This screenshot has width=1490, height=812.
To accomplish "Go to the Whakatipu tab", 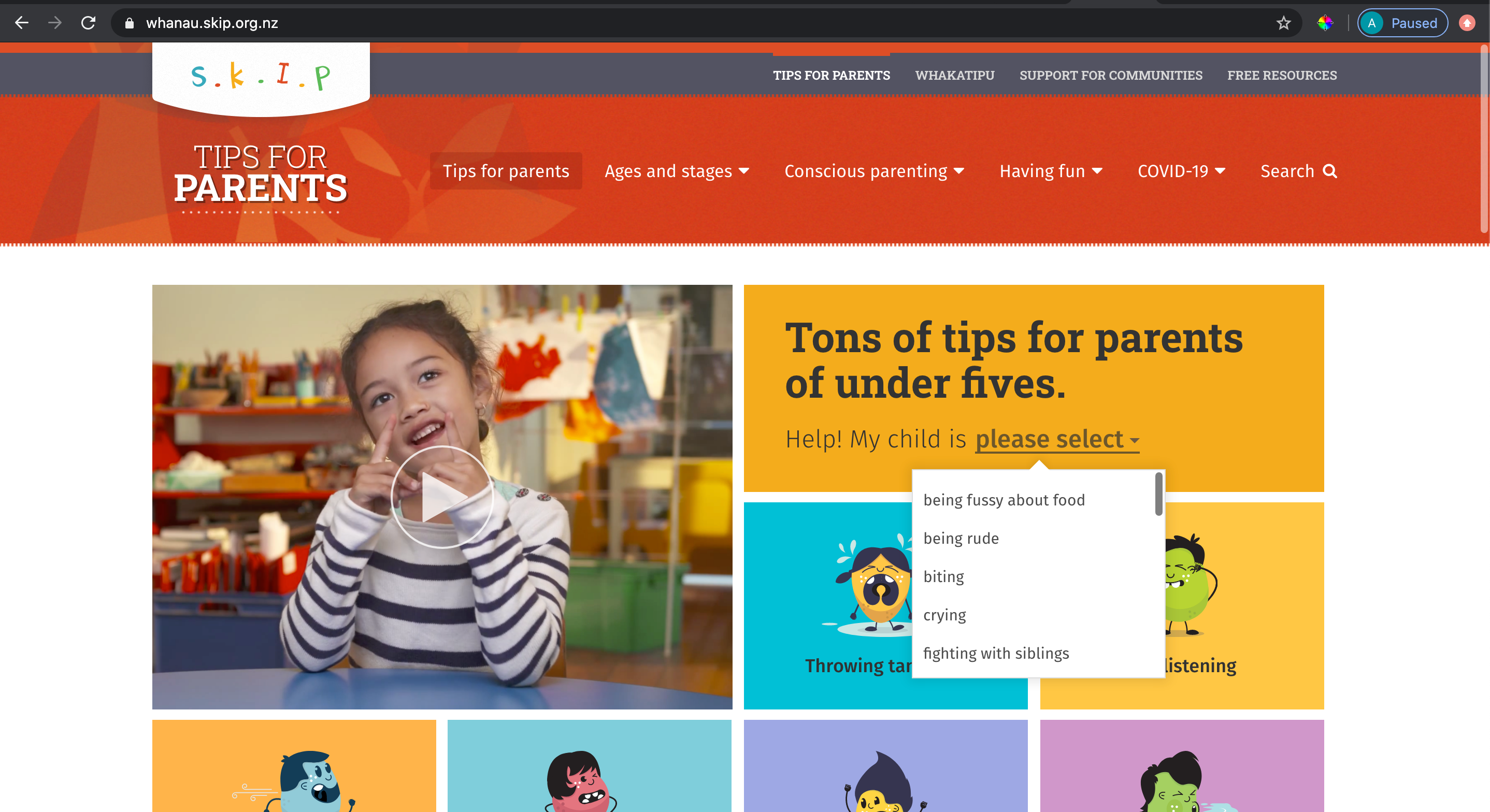I will pos(954,75).
